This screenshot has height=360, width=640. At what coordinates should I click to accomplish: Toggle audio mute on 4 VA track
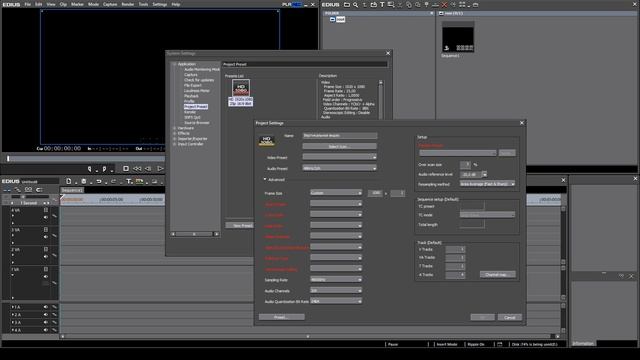pyautogui.click(x=46, y=217)
